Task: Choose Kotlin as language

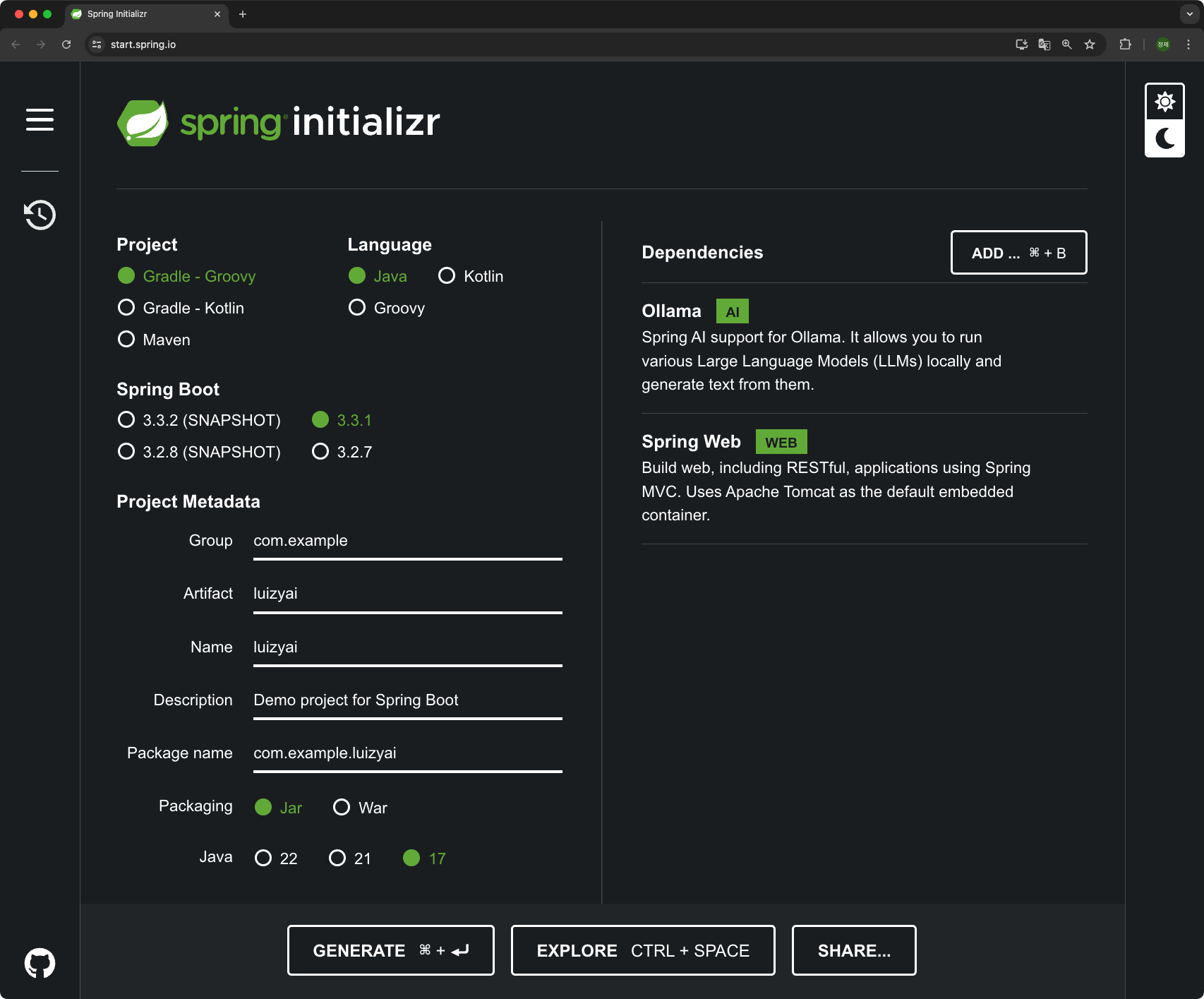Action: (471, 276)
